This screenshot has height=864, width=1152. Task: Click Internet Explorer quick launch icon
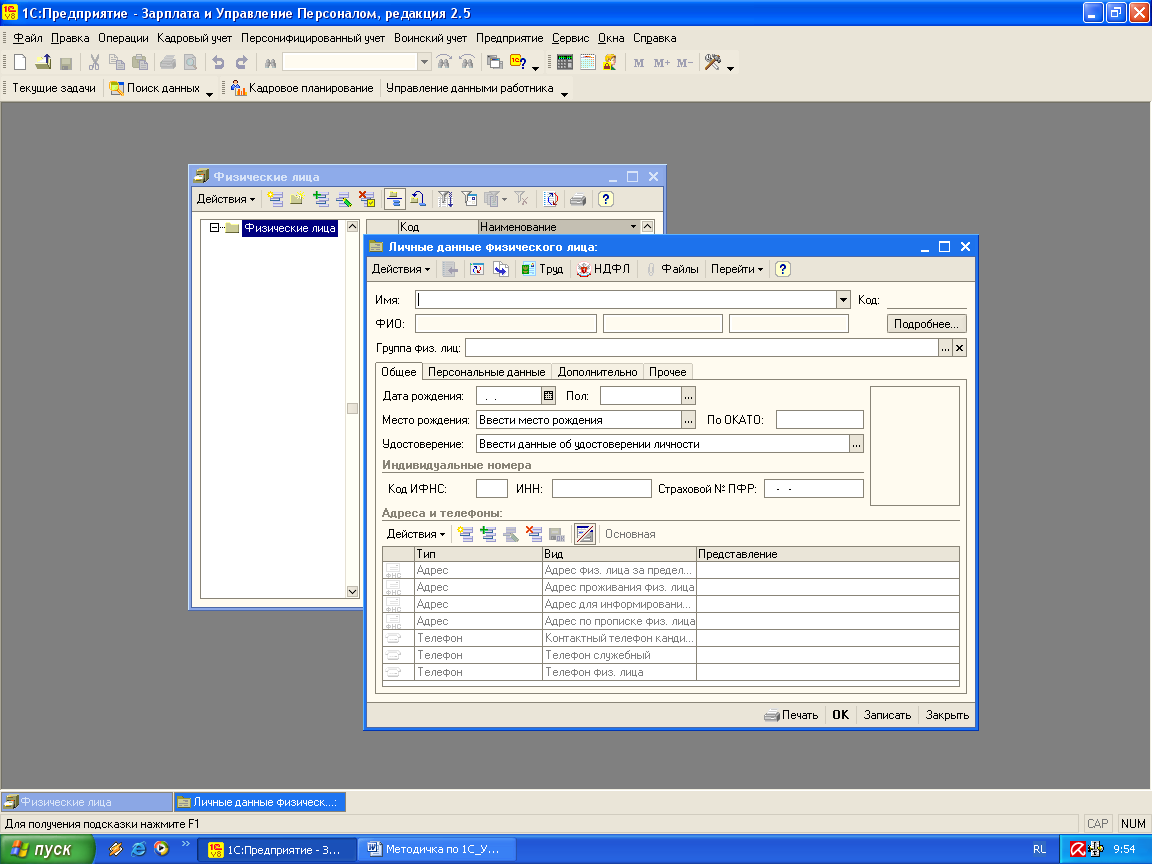point(138,849)
